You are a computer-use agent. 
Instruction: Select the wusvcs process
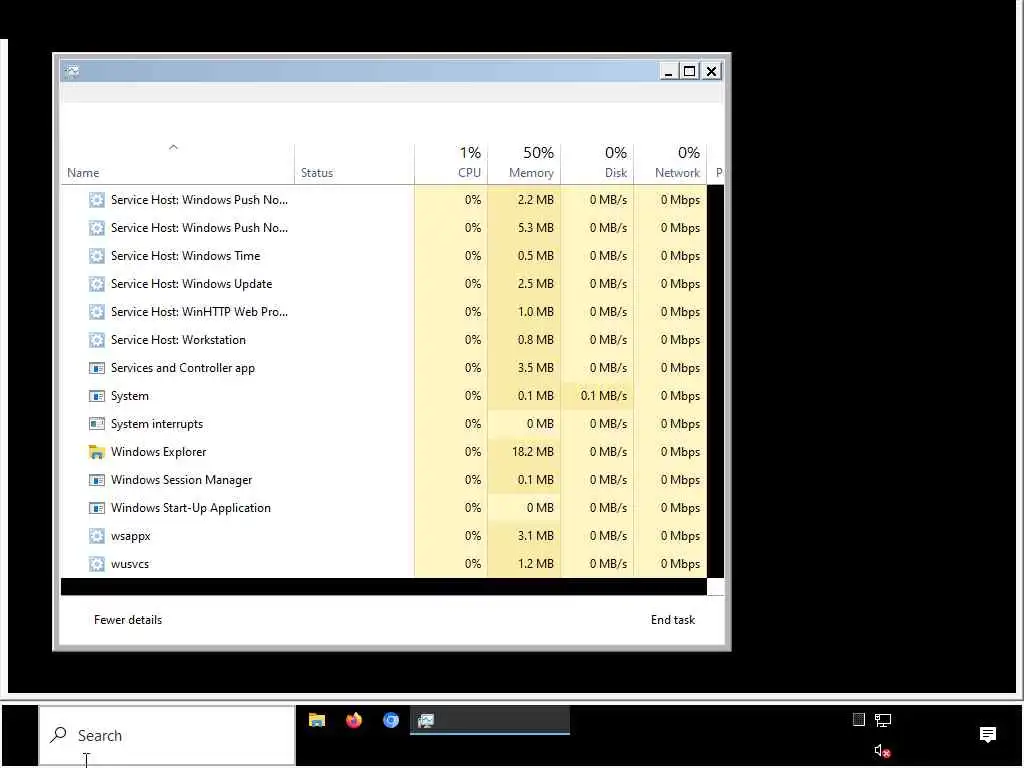click(384, 564)
